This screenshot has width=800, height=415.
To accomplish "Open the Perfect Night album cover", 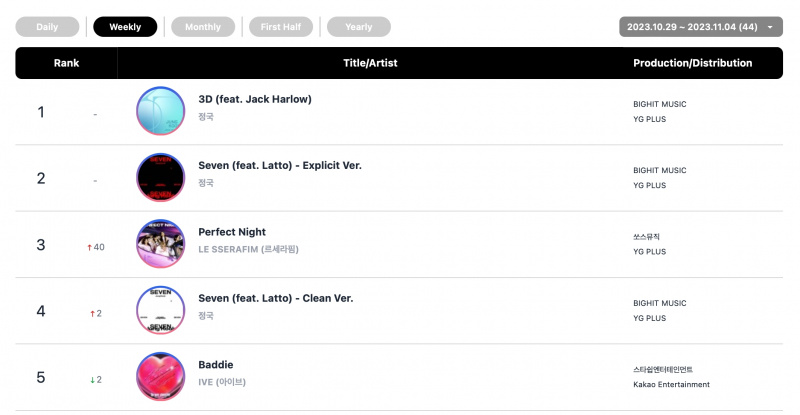I will 161,244.
